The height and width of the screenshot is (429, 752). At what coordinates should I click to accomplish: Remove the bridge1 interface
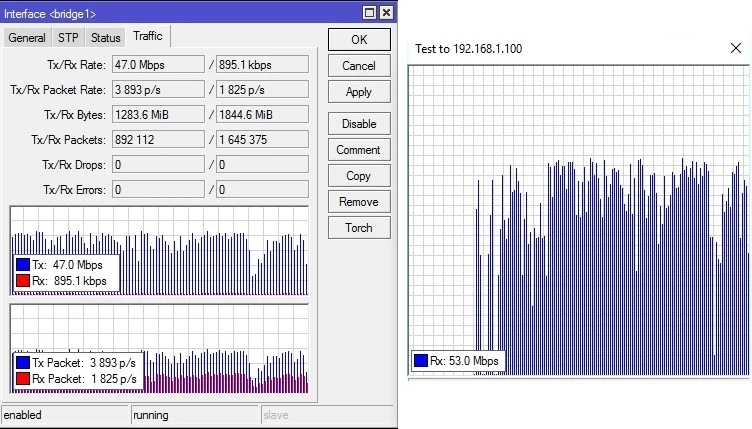pyautogui.click(x=358, y=202)
